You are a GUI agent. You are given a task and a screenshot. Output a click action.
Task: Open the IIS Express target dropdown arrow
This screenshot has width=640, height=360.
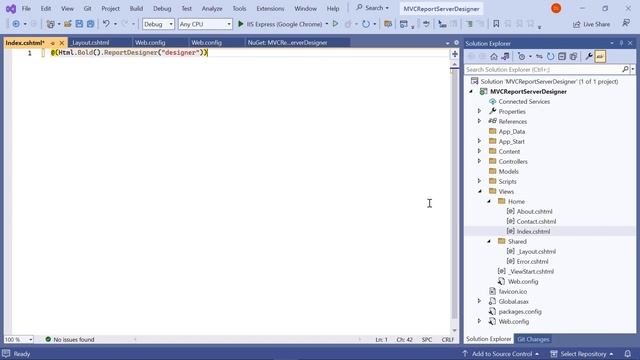pyautogui.click(x=327, y=24)
